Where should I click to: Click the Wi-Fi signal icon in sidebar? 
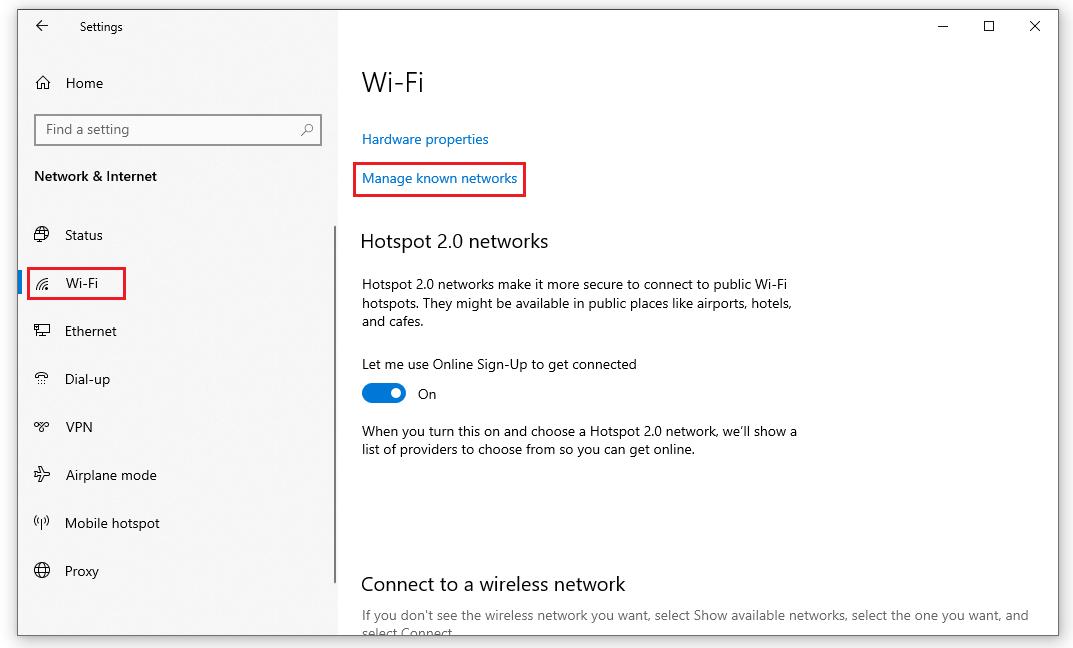(42, 283)
